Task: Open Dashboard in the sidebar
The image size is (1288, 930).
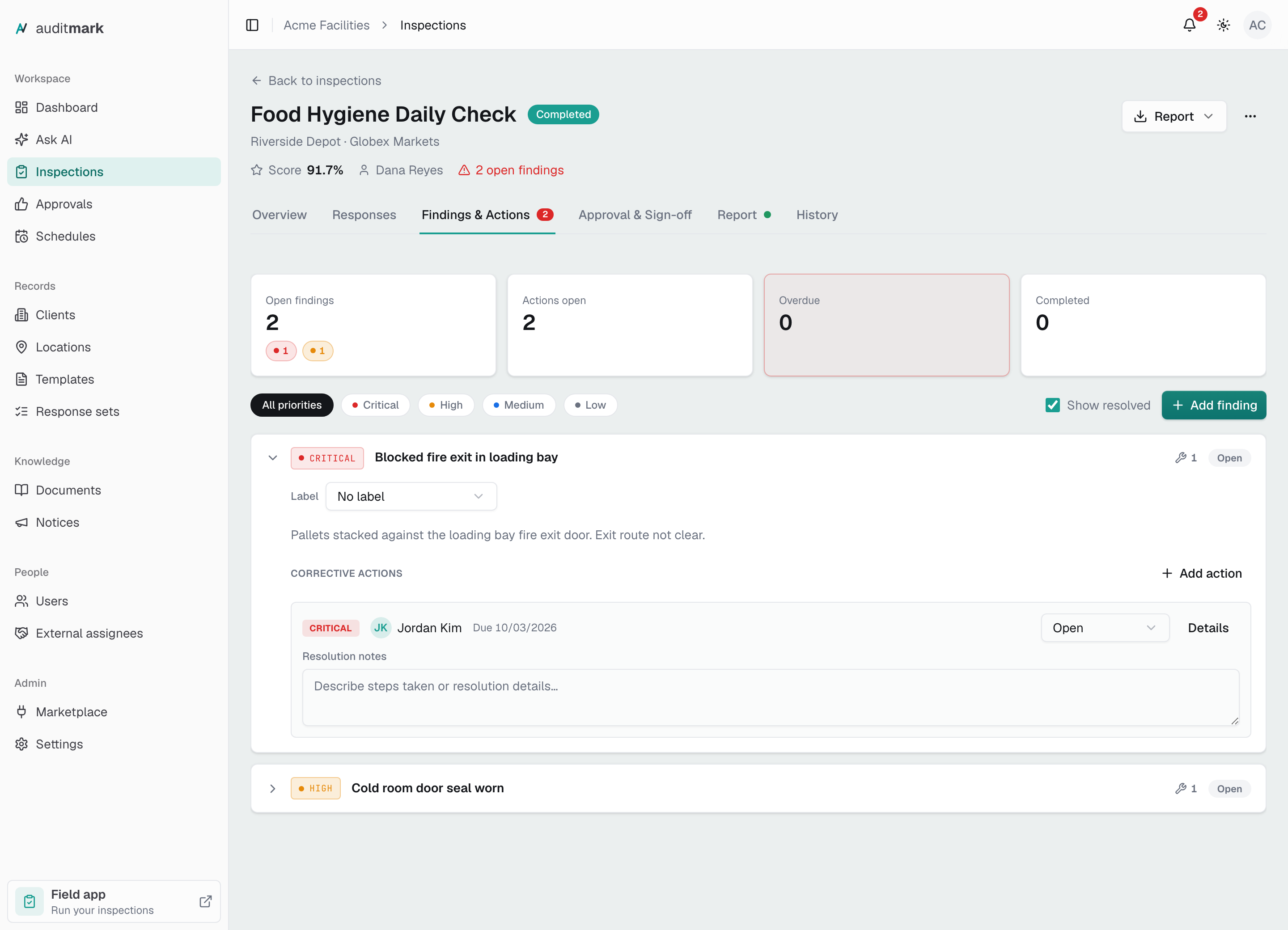Action: (114, 107)
